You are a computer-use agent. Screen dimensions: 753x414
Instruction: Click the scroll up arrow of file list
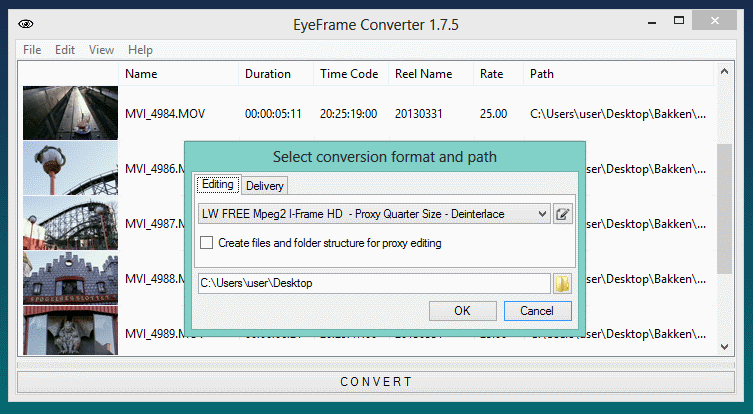coord(724,73)
